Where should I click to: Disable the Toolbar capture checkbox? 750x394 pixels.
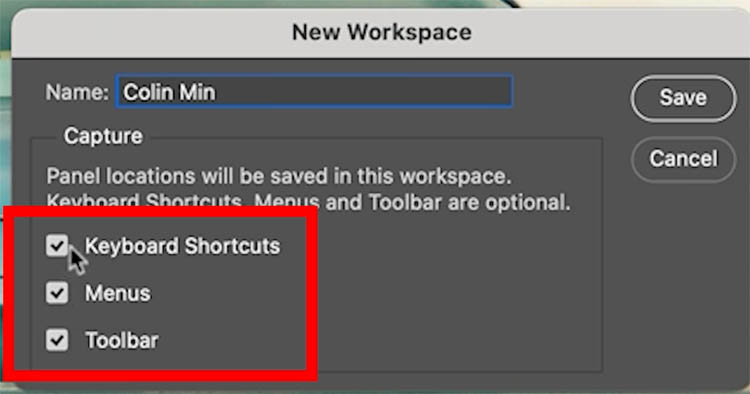click(57, 340)
